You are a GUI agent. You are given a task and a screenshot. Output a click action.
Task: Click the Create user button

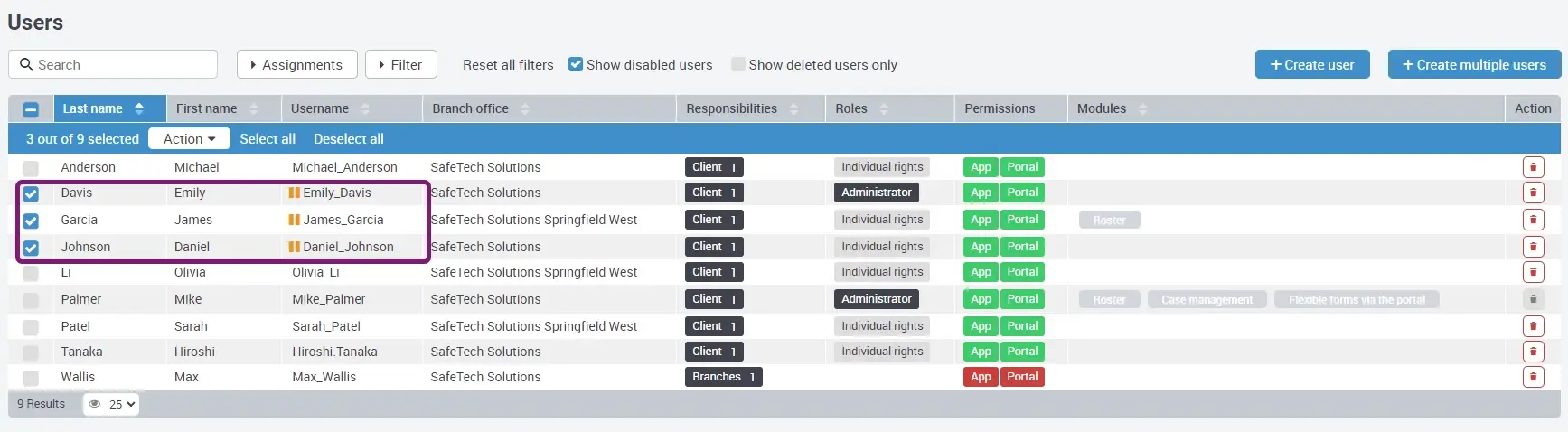(x=1311, y=64)
